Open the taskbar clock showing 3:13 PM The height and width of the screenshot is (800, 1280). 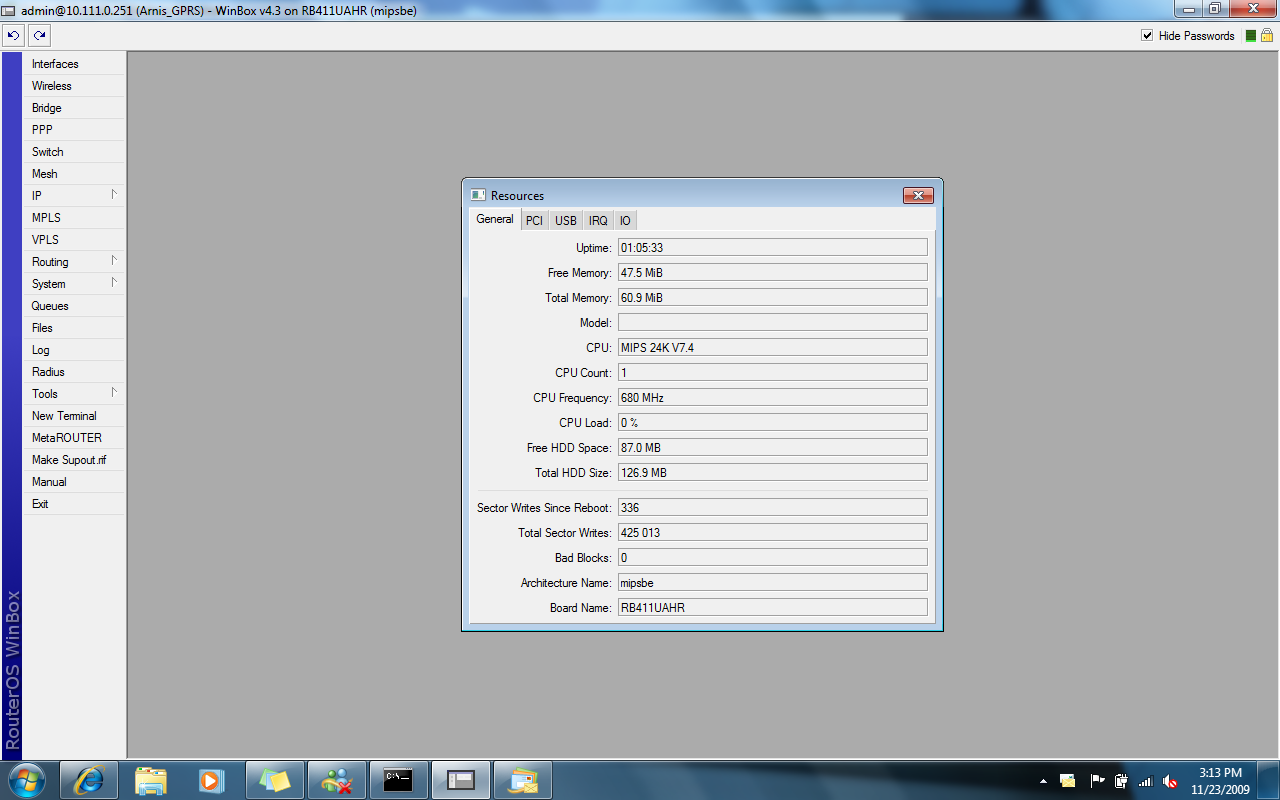point(1221,781)
